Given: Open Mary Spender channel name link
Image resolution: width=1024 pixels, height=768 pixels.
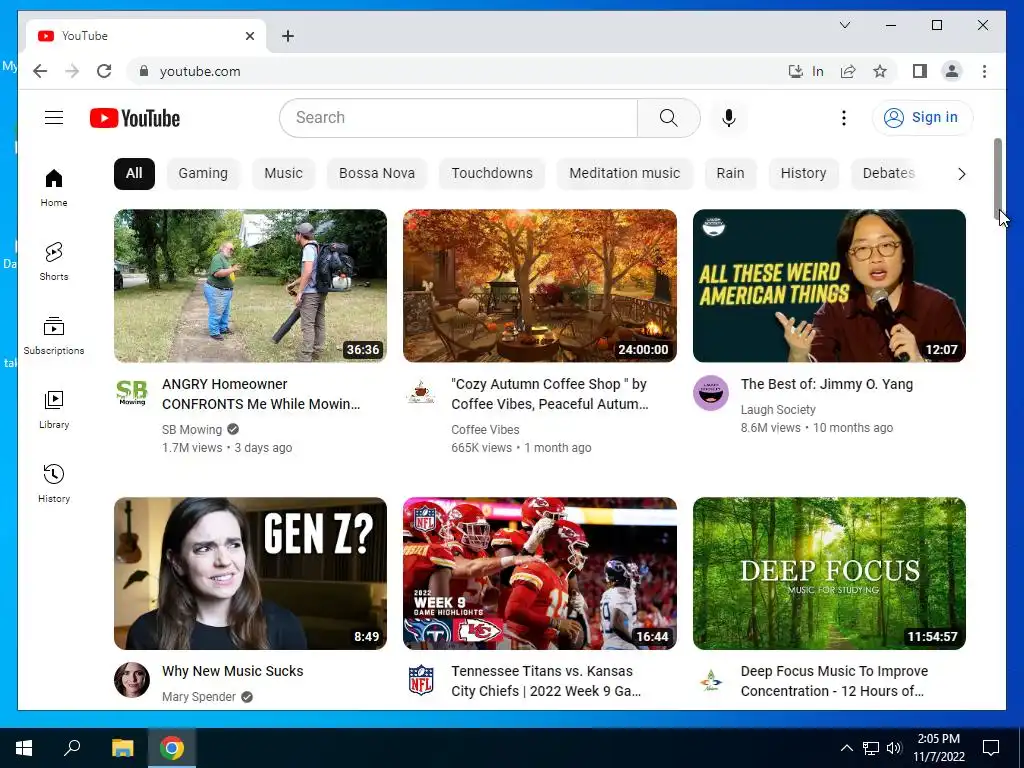Looking at the screenshot, I should click(x=199, y=697).
